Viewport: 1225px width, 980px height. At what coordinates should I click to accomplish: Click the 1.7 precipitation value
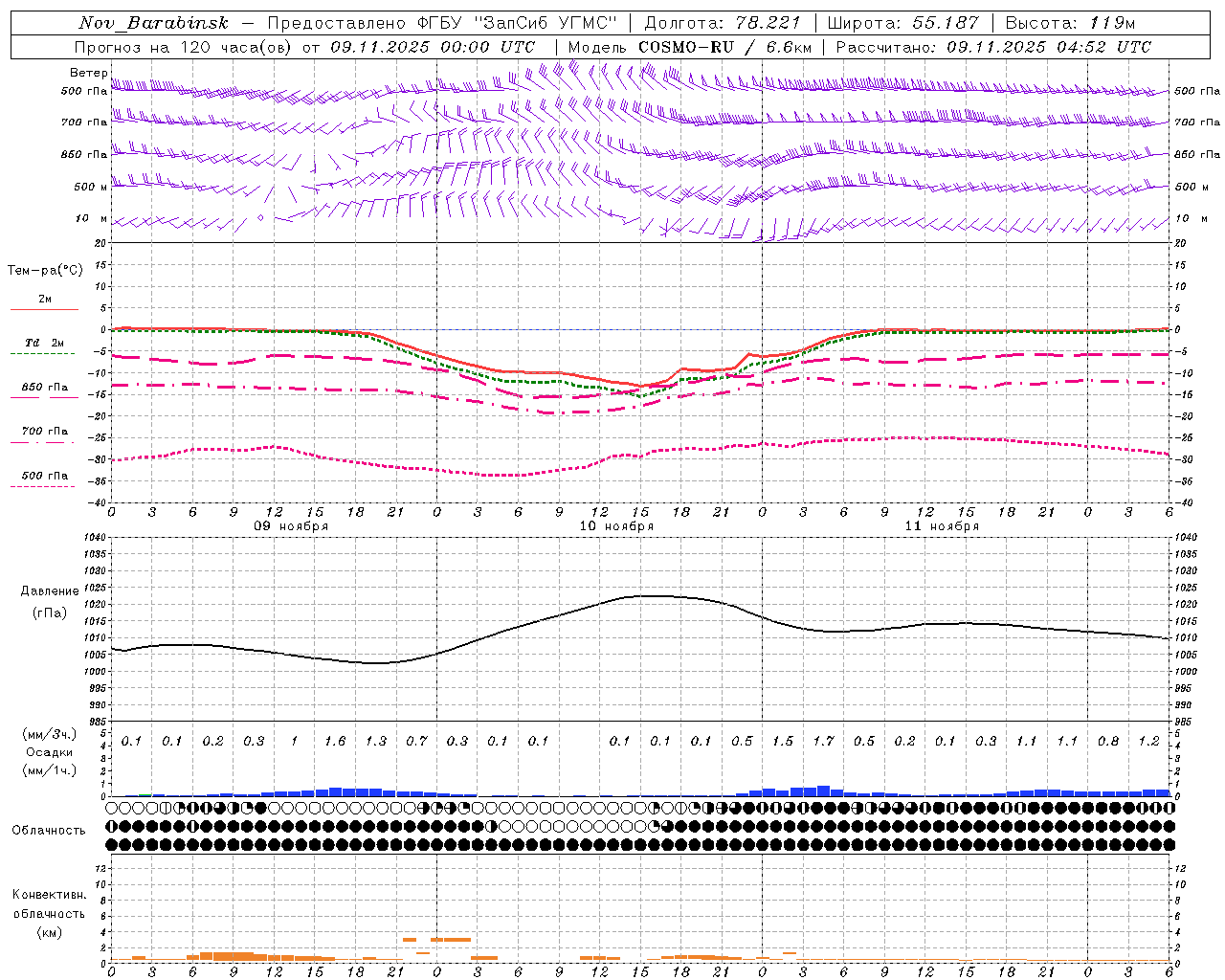click(824, 742)
